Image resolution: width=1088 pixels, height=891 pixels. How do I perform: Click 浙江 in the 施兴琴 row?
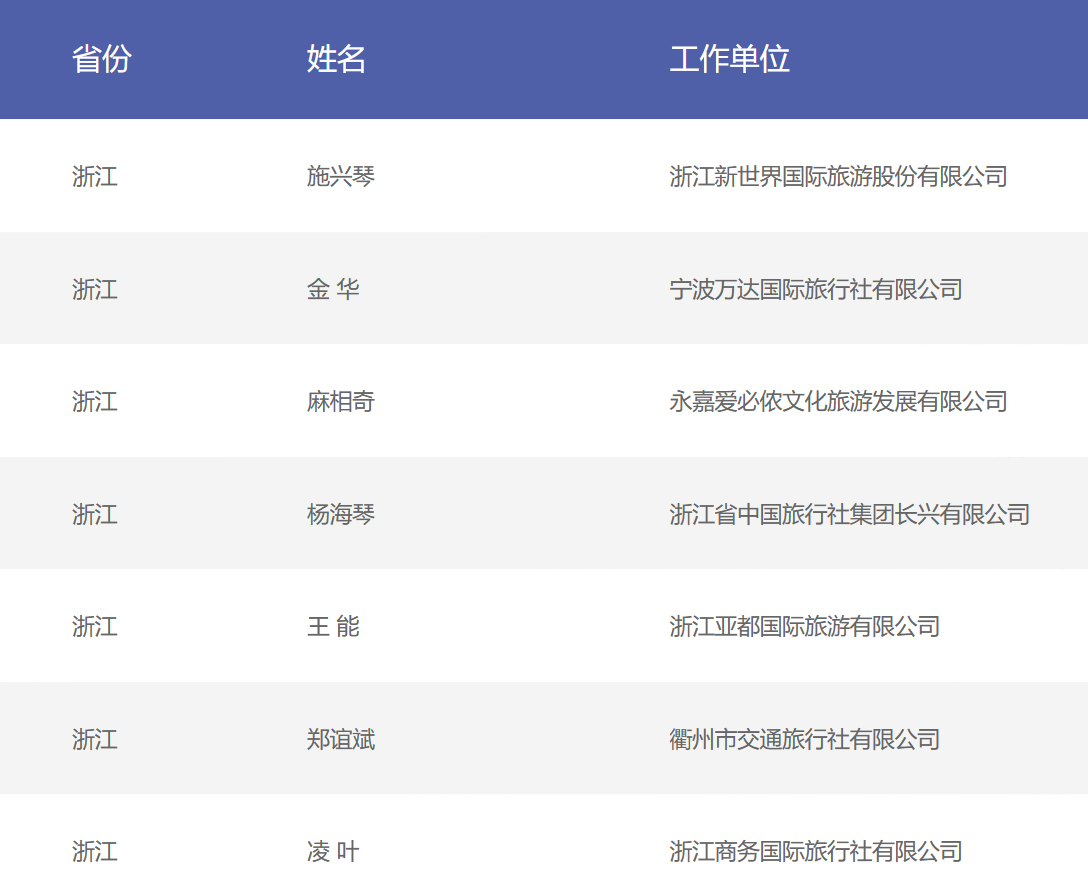(x=95, y=176)
